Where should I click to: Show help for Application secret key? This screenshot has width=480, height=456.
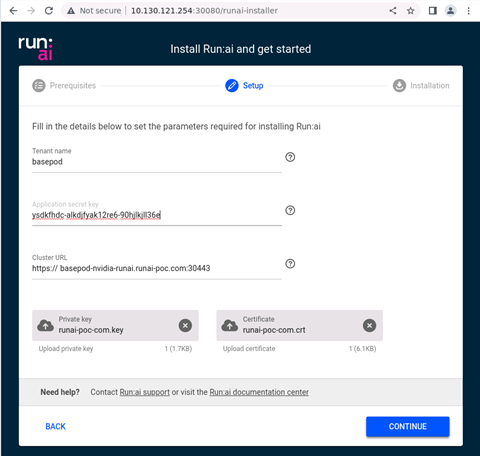290,210
